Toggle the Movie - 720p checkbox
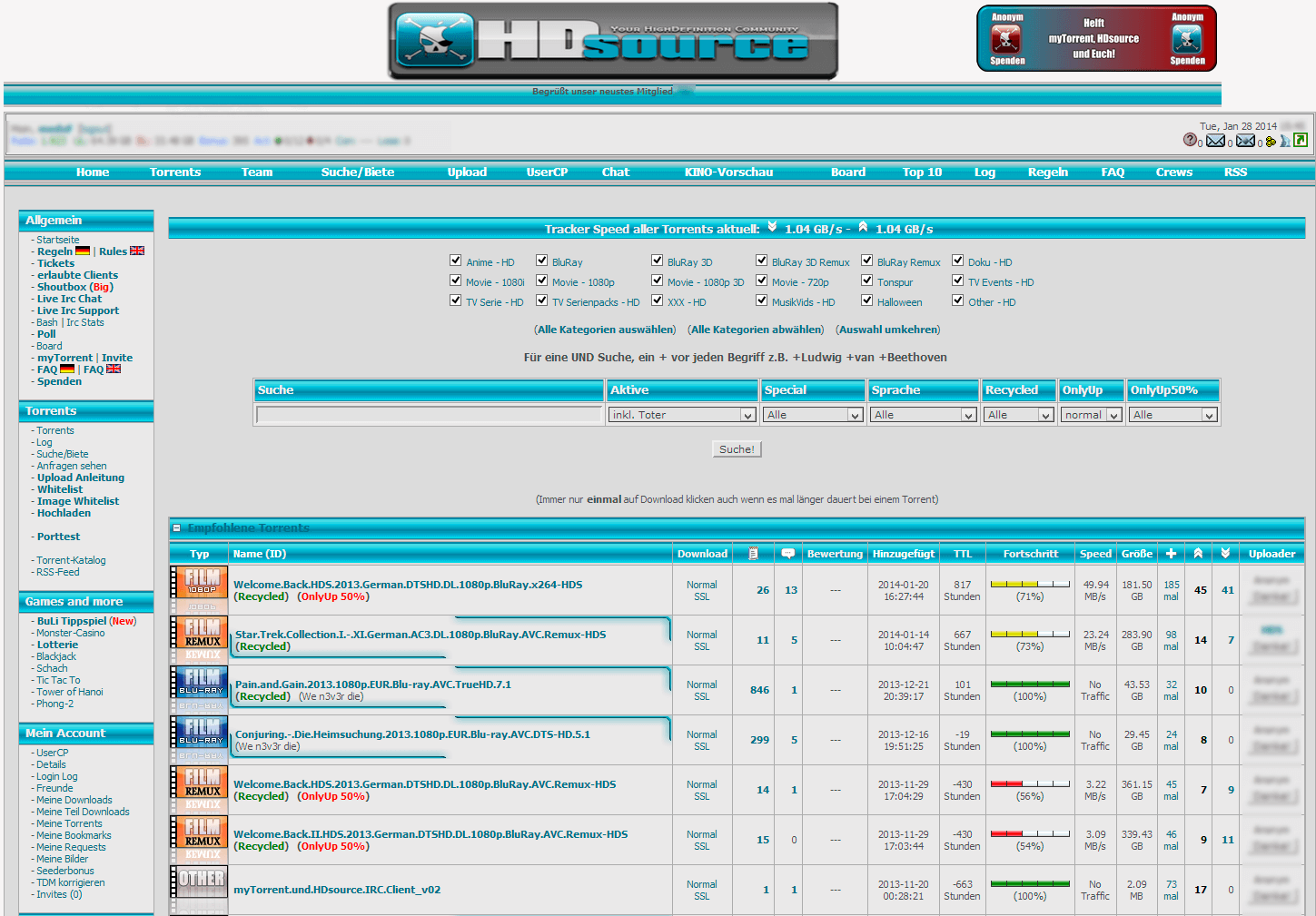Viewport: 1316px width, 916px height. [x=762, y=281]
